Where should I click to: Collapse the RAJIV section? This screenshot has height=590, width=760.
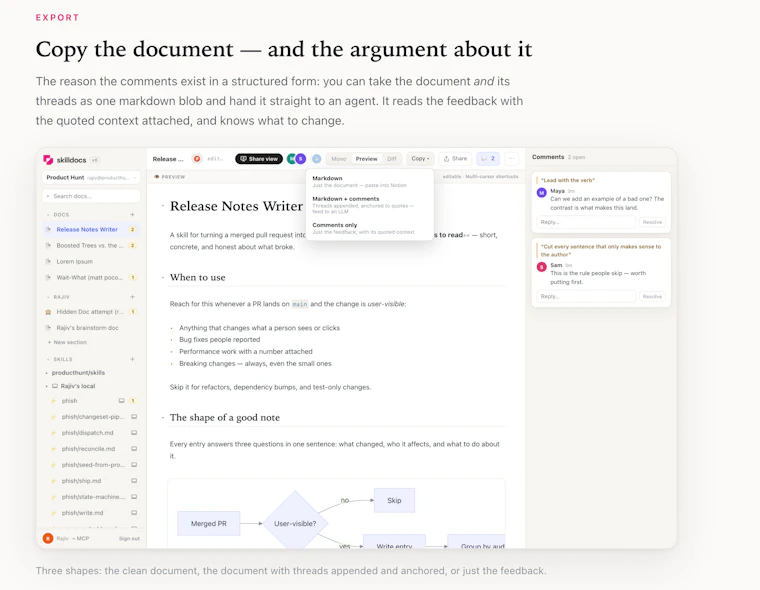48,297
